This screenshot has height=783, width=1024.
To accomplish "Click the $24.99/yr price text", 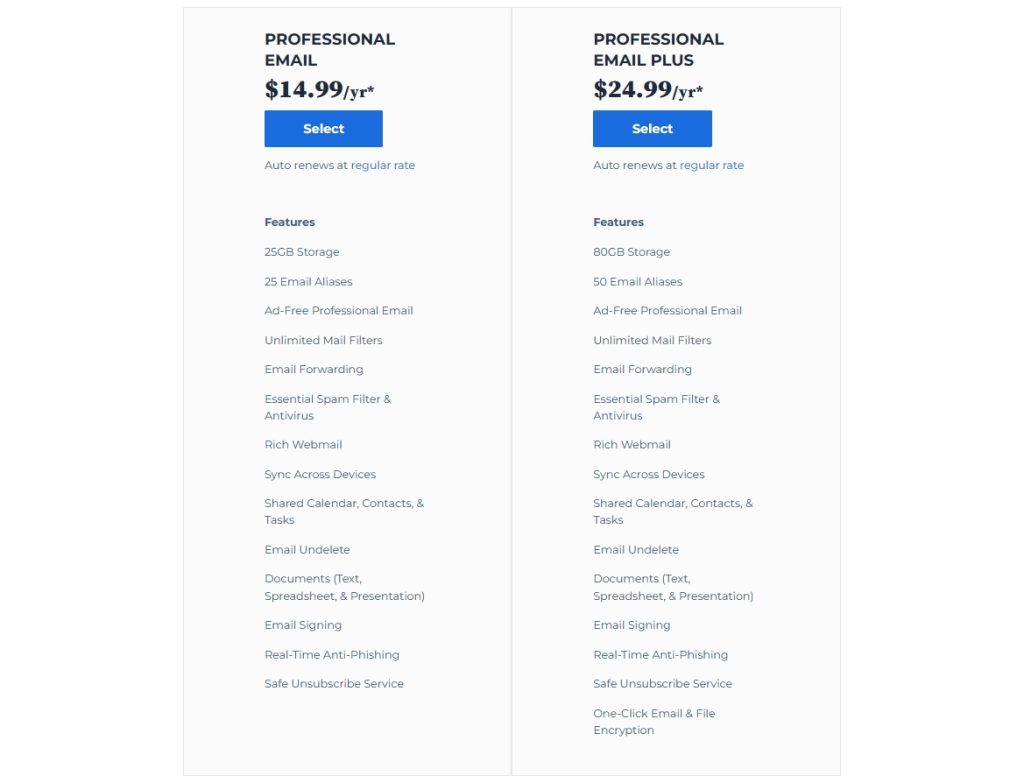I will pos(648,89).
